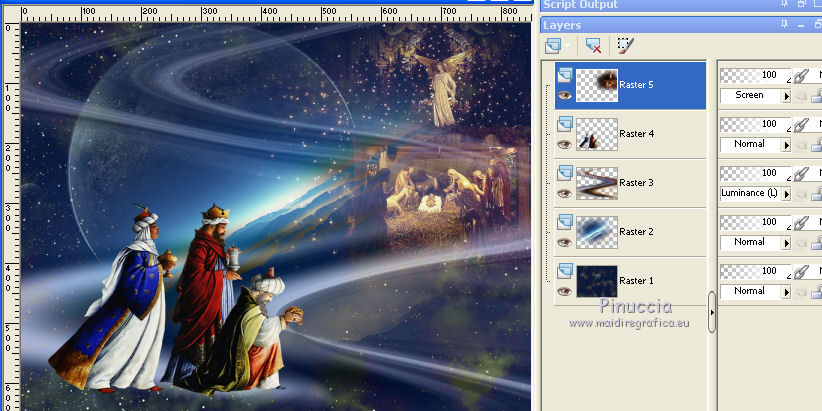The width and height of the screenshot is (822, 411).
Task: Toggle the link icon for Raster 2
Action: pyautogui.click(x=802, y=223)
